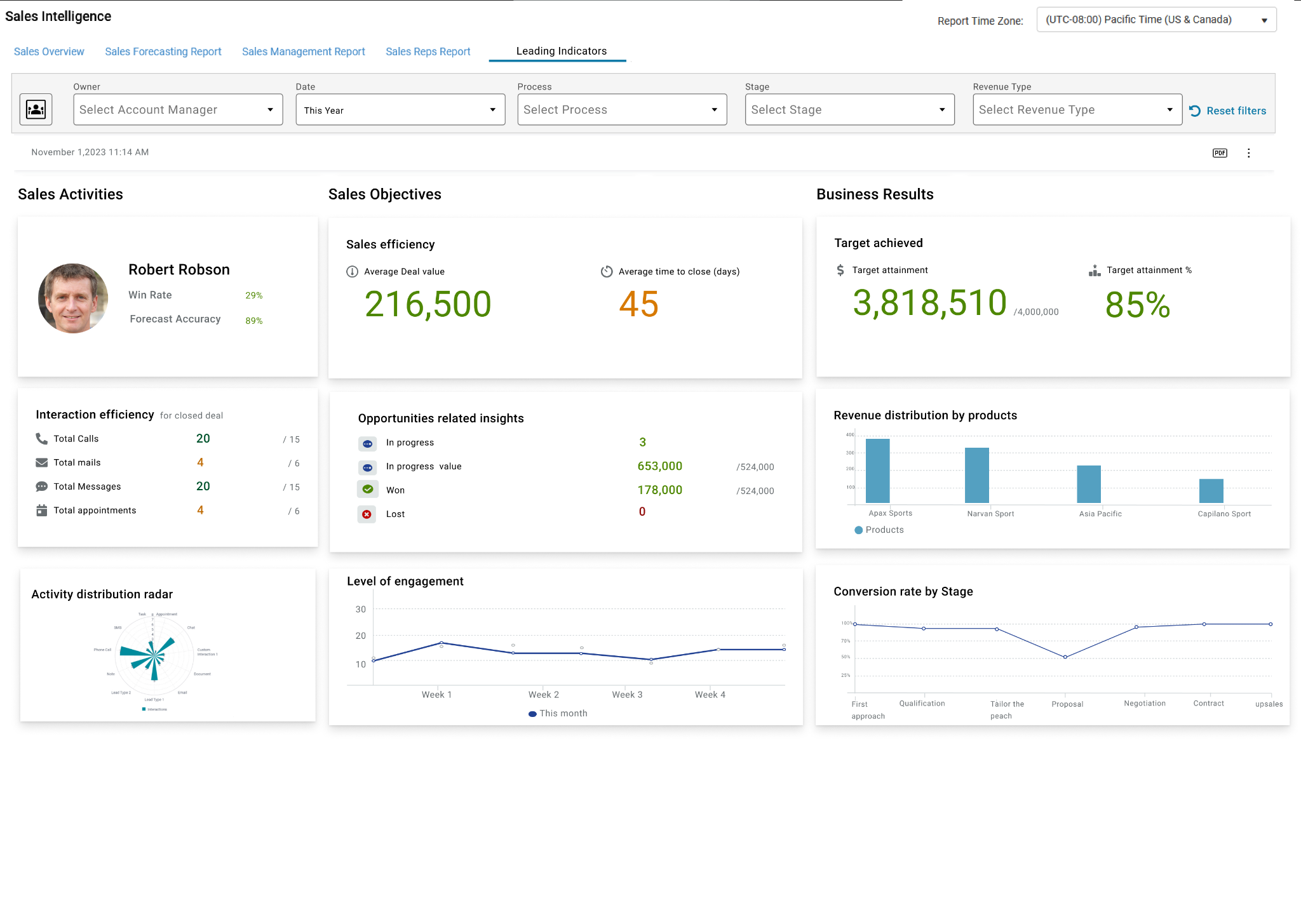Toggle the Products legend marker
The image size is (1301, 924).
pyautogui.click(x=858, y=530)
